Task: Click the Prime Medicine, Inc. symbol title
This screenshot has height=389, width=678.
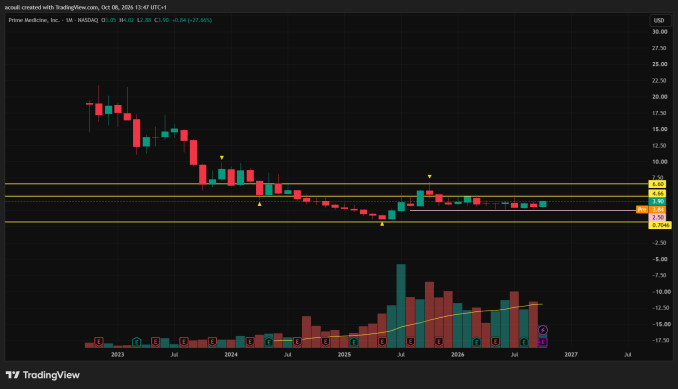Action: (x=34, y=20)
